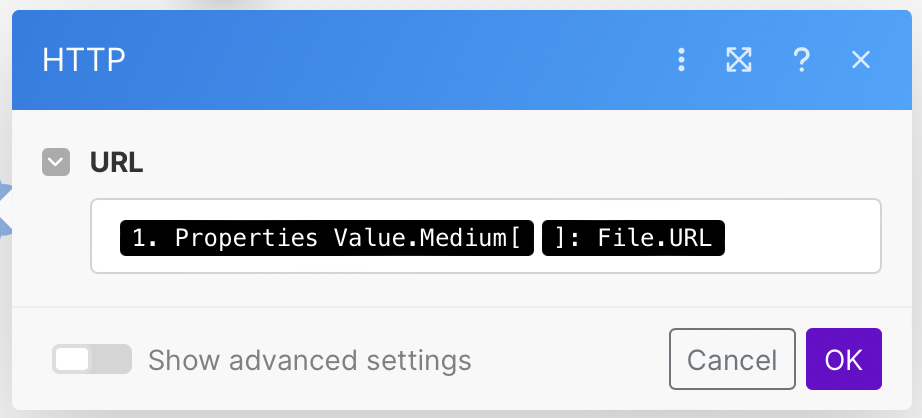
Task: Click the empty space inside the URL input
Action: tap(800, 237)
